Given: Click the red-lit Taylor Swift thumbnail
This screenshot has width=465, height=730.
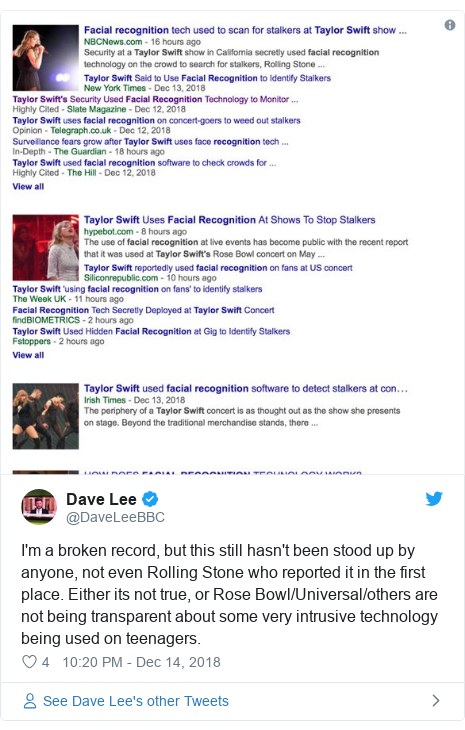Looking at the screenshot, I should [46, 248].
